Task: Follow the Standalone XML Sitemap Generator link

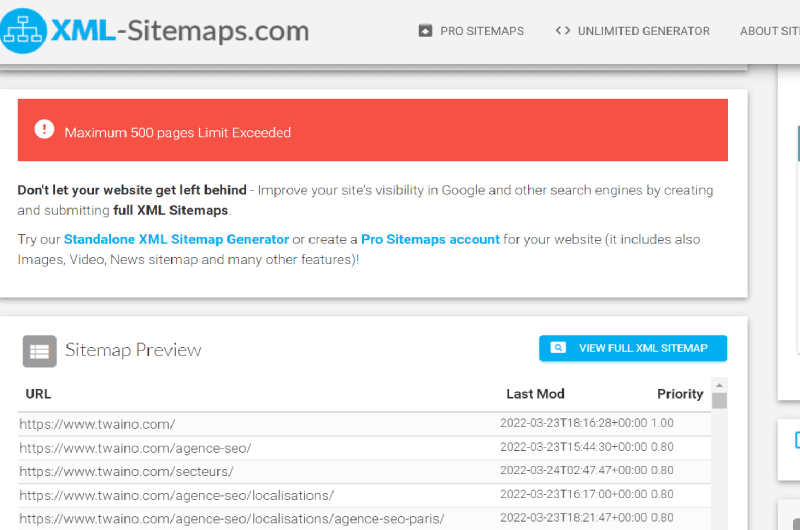Action: pos(176,239)
